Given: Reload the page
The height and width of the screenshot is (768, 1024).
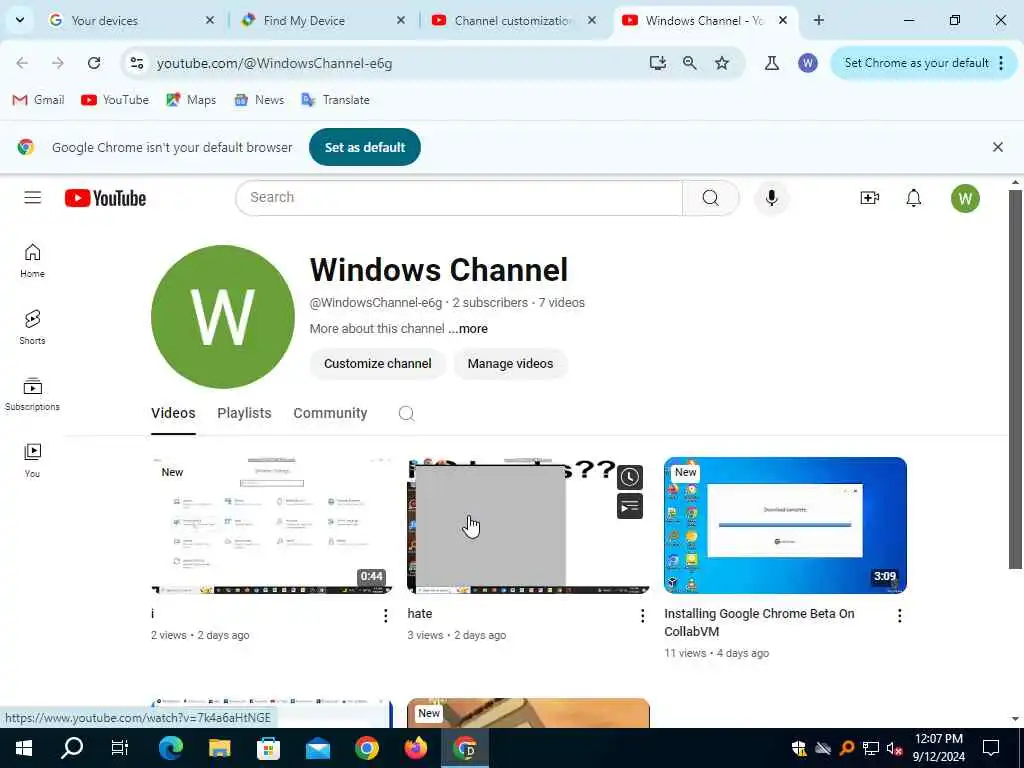Looking at the screenshot, I should tap(94, 63).
